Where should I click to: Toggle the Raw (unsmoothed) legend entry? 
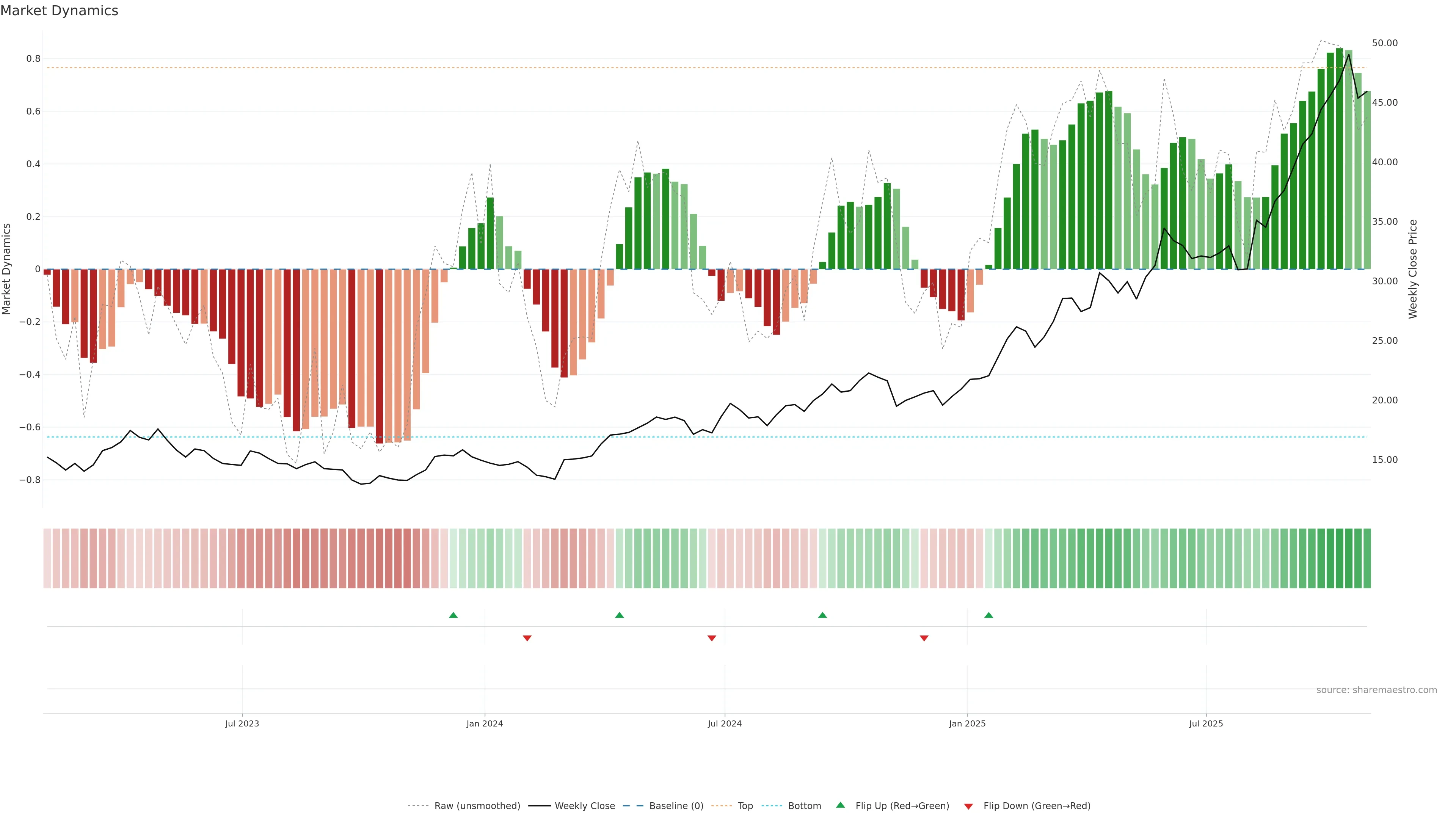477,806
